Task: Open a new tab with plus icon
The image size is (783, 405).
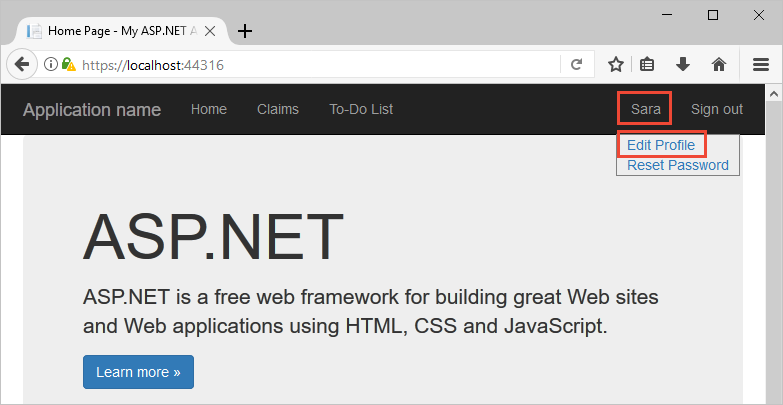Action: click(245, 31)
